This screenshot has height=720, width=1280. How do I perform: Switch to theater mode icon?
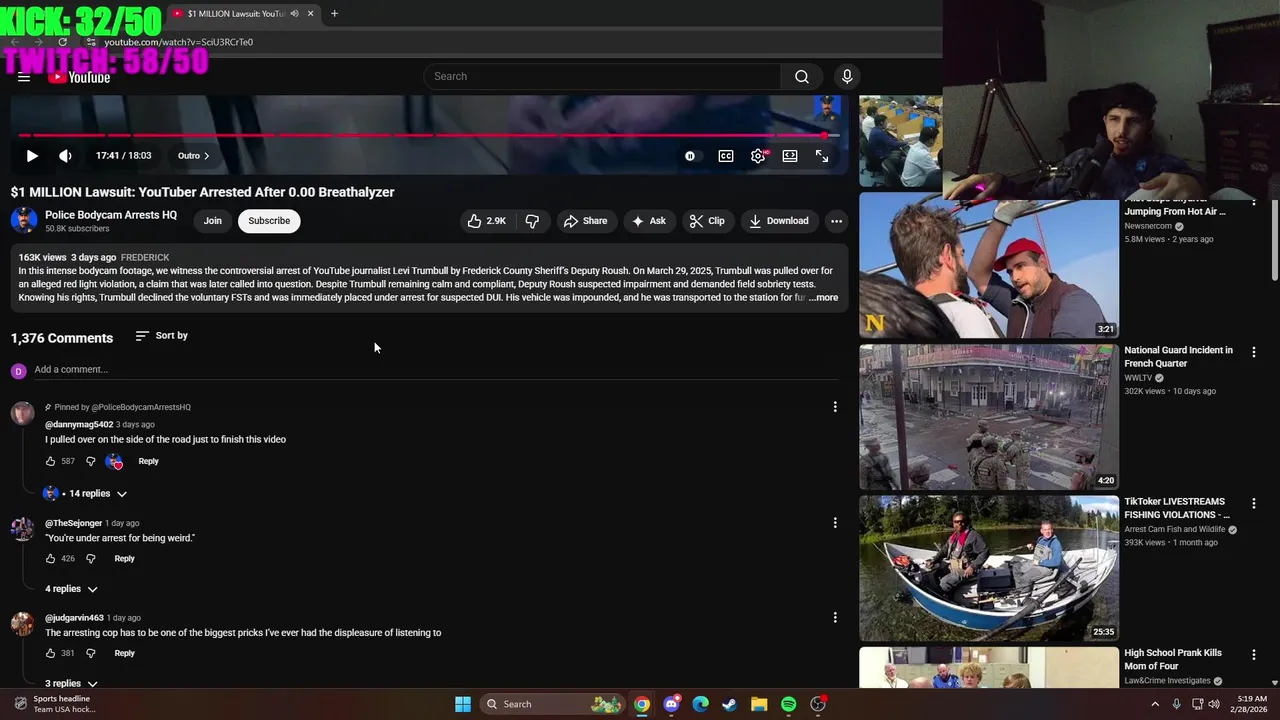point(790,156)
